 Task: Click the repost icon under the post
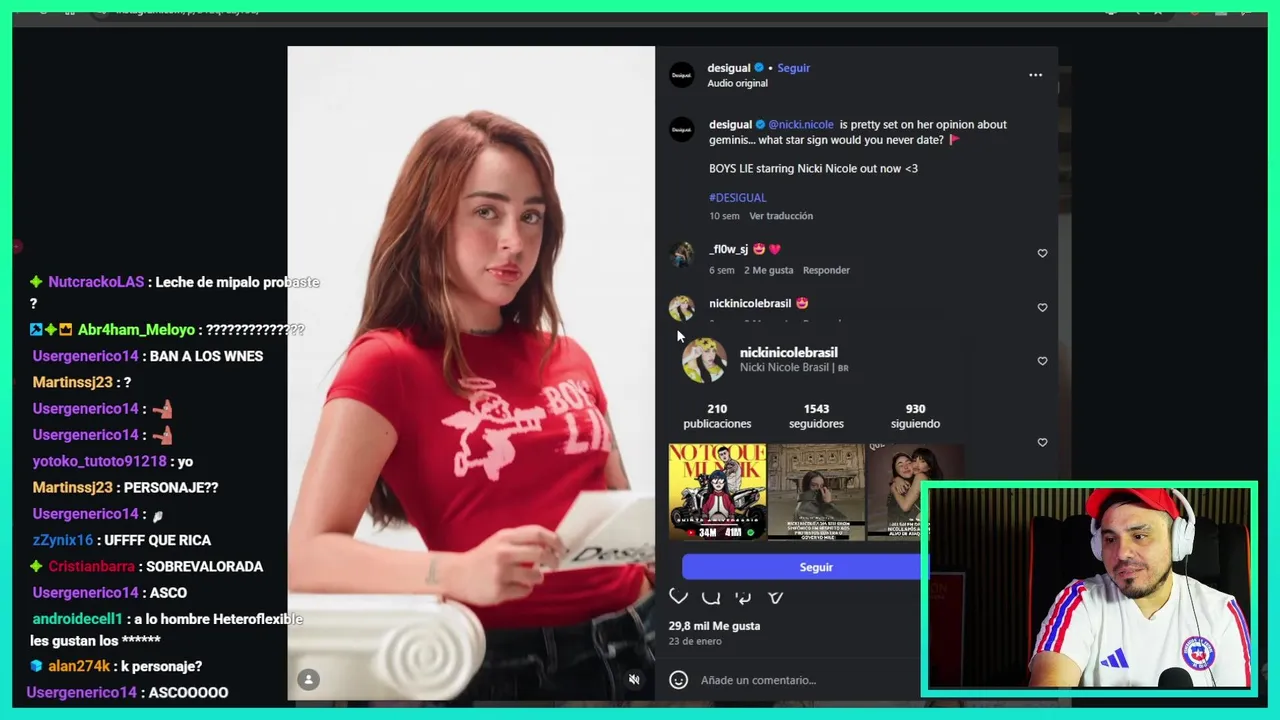[x=743, y=597]
